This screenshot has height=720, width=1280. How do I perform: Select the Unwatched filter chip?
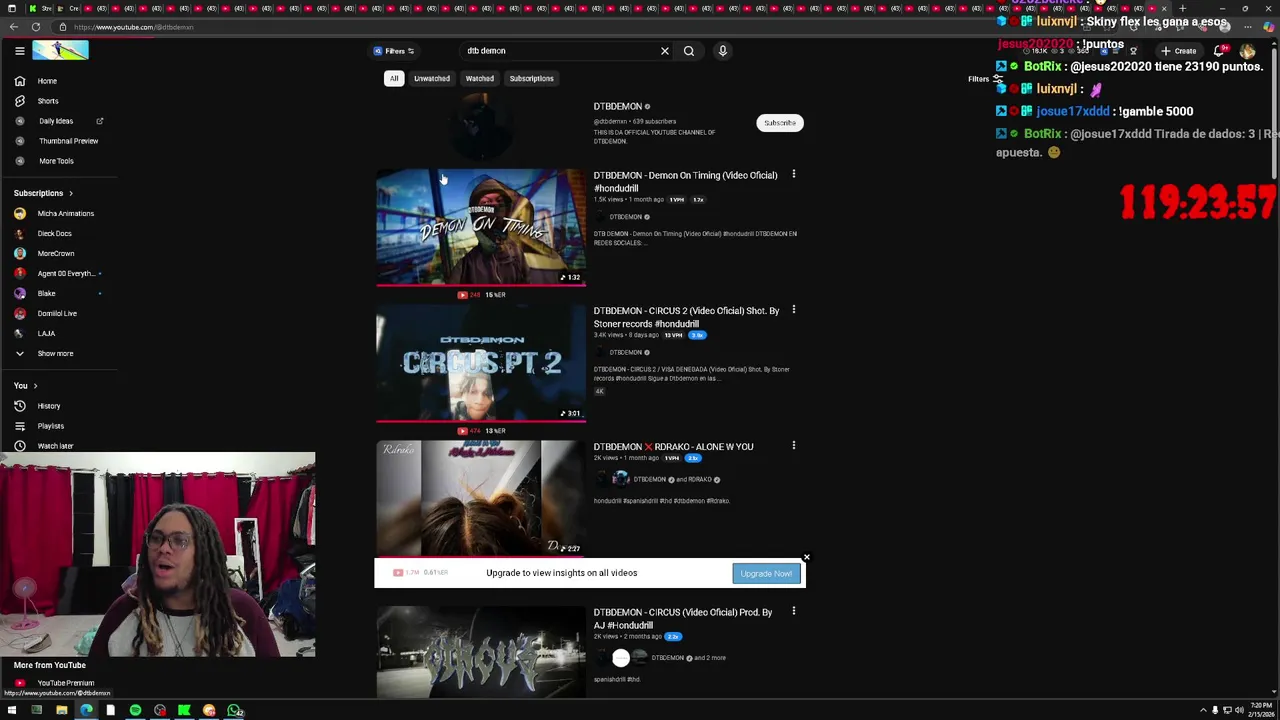click(432, 79)
